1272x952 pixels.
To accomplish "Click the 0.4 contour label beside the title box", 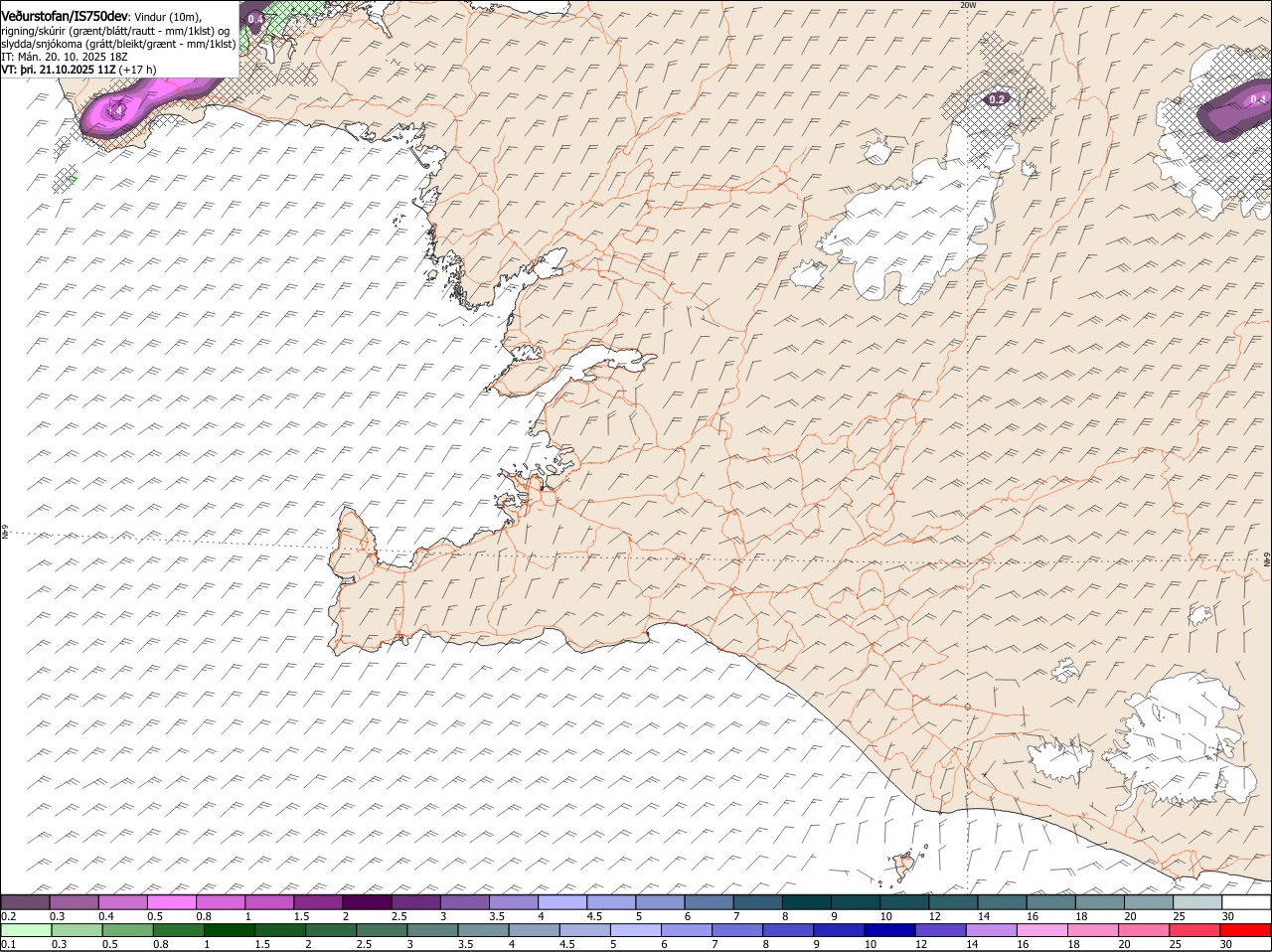I will [255, 19].
